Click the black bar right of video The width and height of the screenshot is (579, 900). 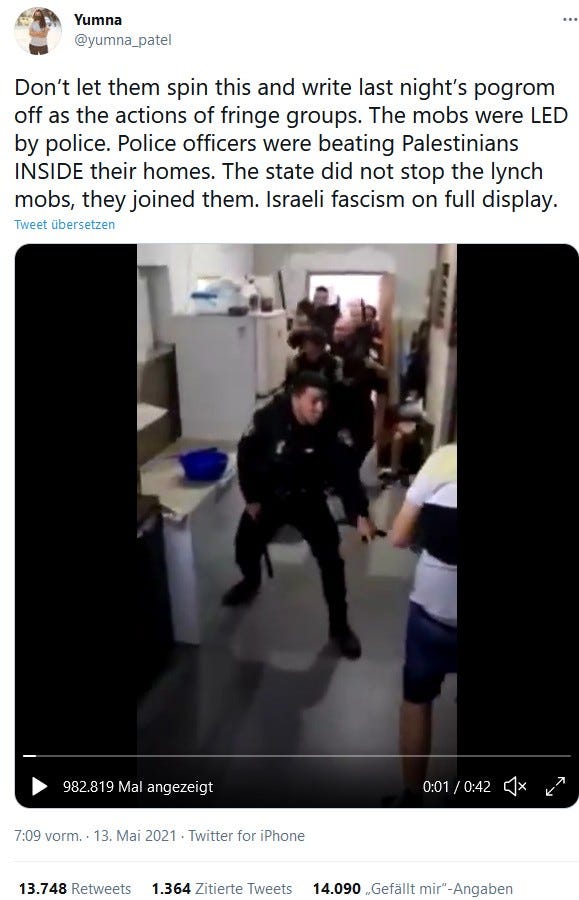click(517, 494)
